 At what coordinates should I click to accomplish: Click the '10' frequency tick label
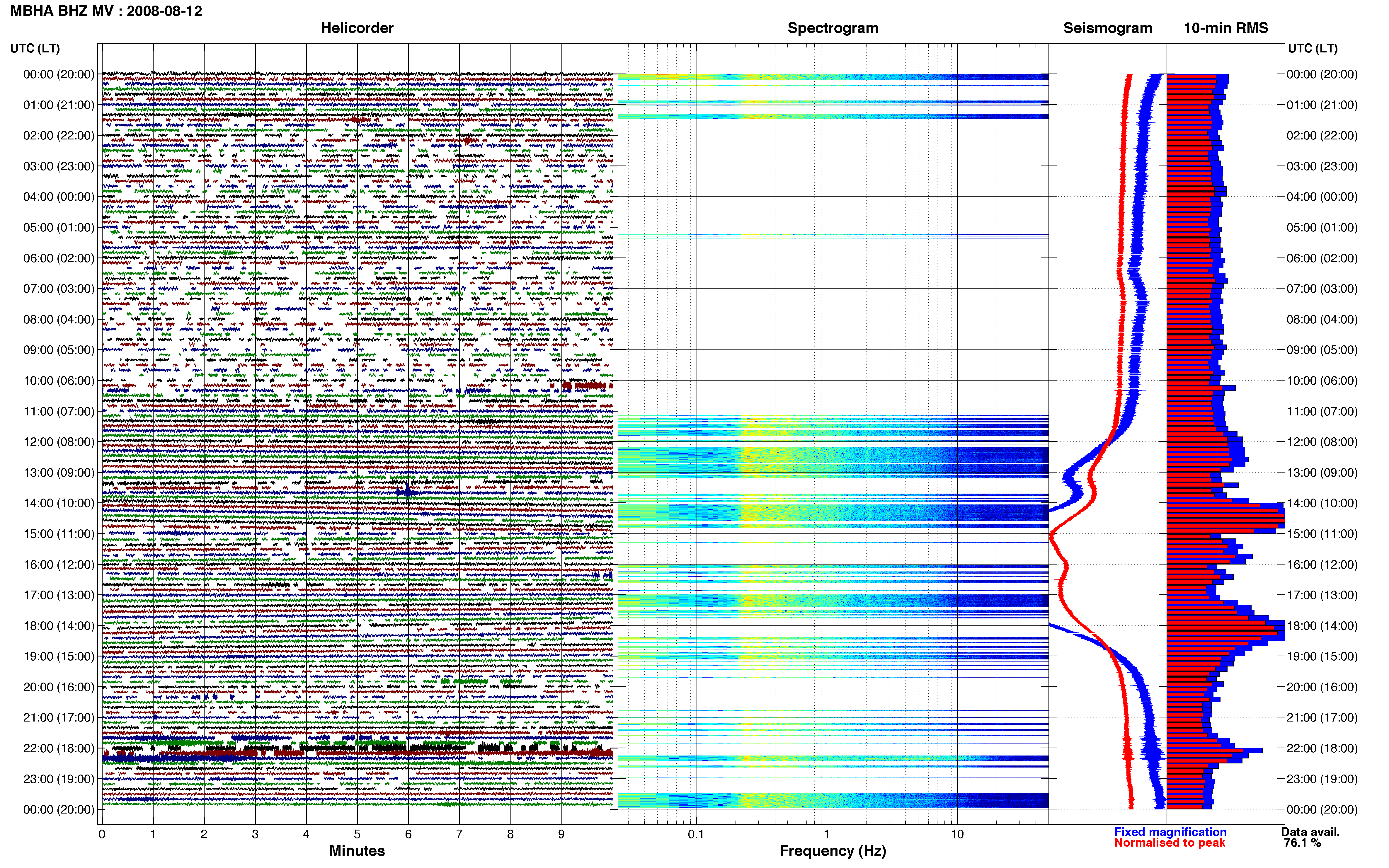pyautogui.click(x=957, y=834)
